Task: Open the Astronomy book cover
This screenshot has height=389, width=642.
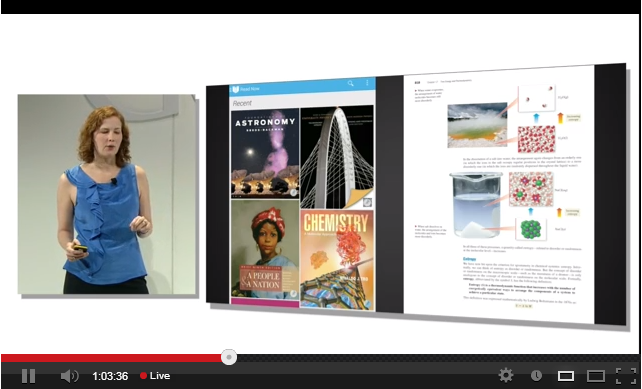Action: (265, 153)
